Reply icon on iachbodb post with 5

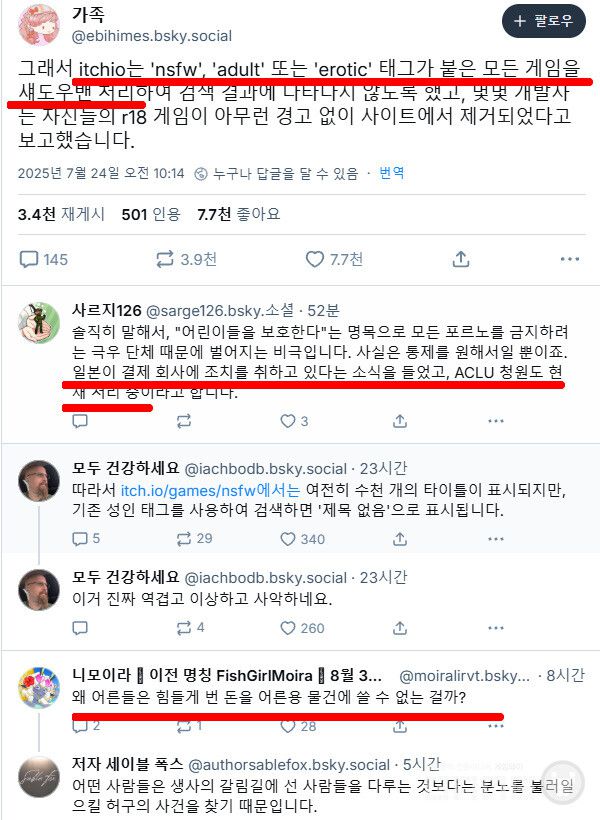point(86,539)
